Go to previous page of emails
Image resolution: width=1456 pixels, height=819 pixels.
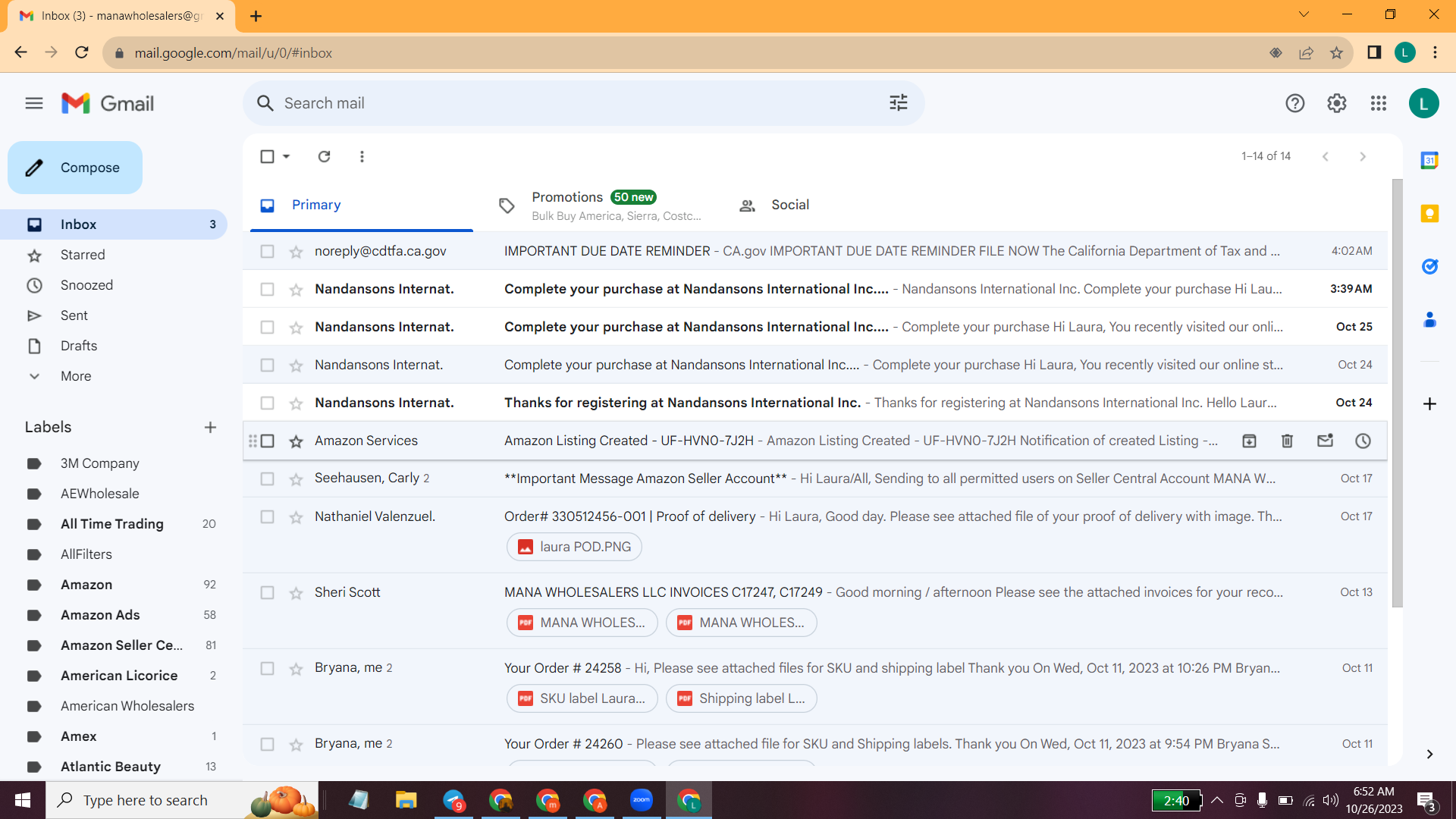tap(1325, 156)
